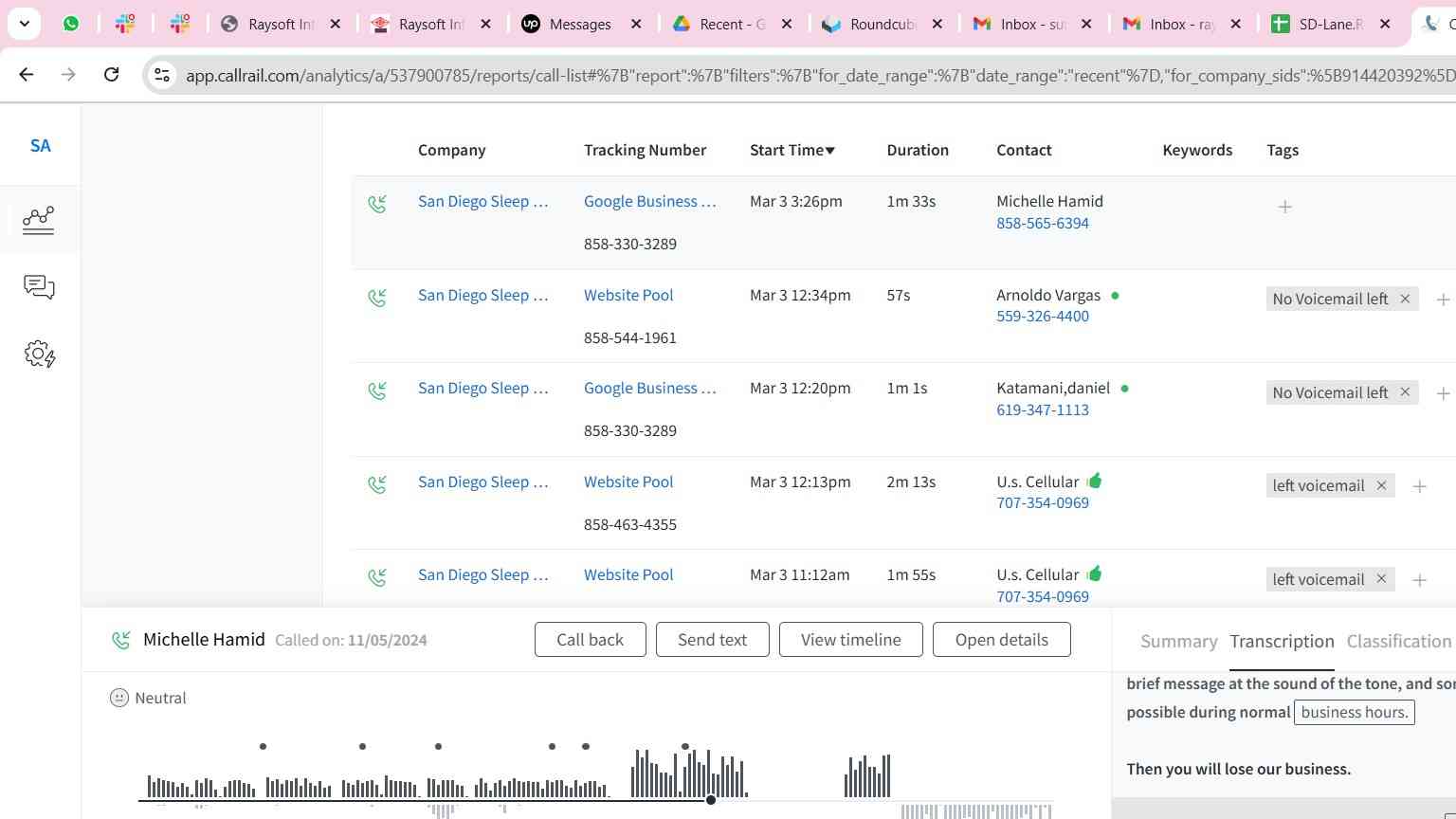
Task: Switch to Messages browser tab
Action: pyautogui.click(x=581, y=24)
